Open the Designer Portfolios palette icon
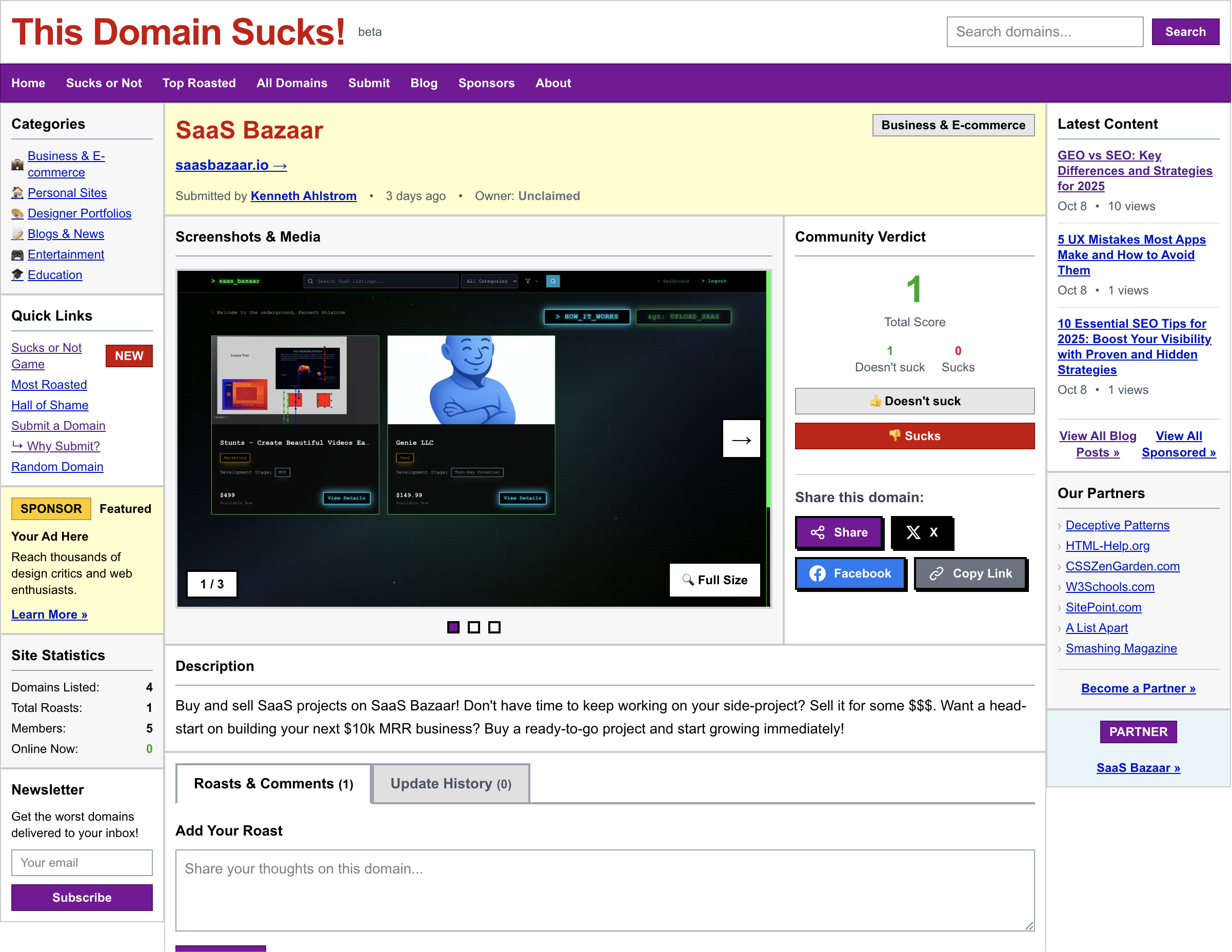 [18, 213]
